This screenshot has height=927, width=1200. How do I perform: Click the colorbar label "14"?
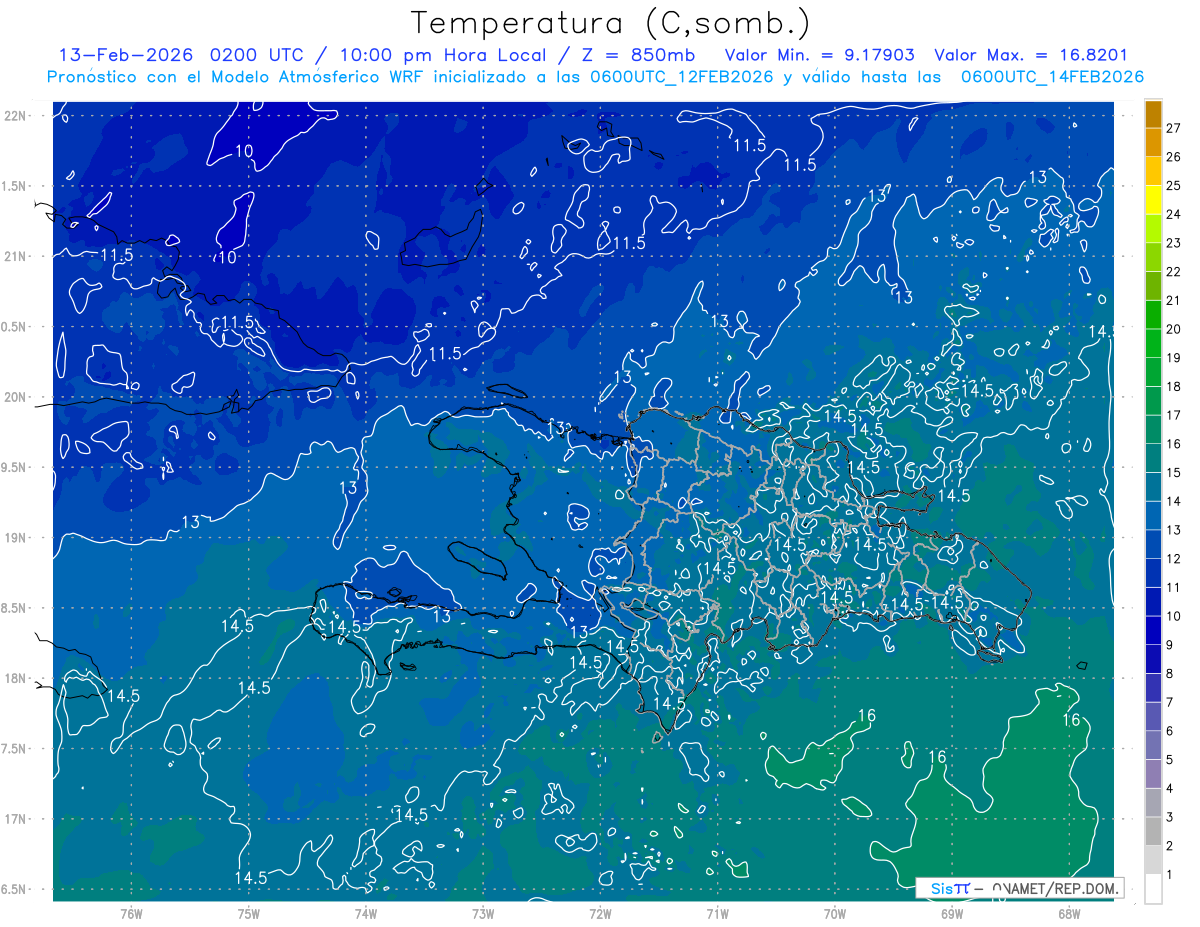coord(1173,501)
